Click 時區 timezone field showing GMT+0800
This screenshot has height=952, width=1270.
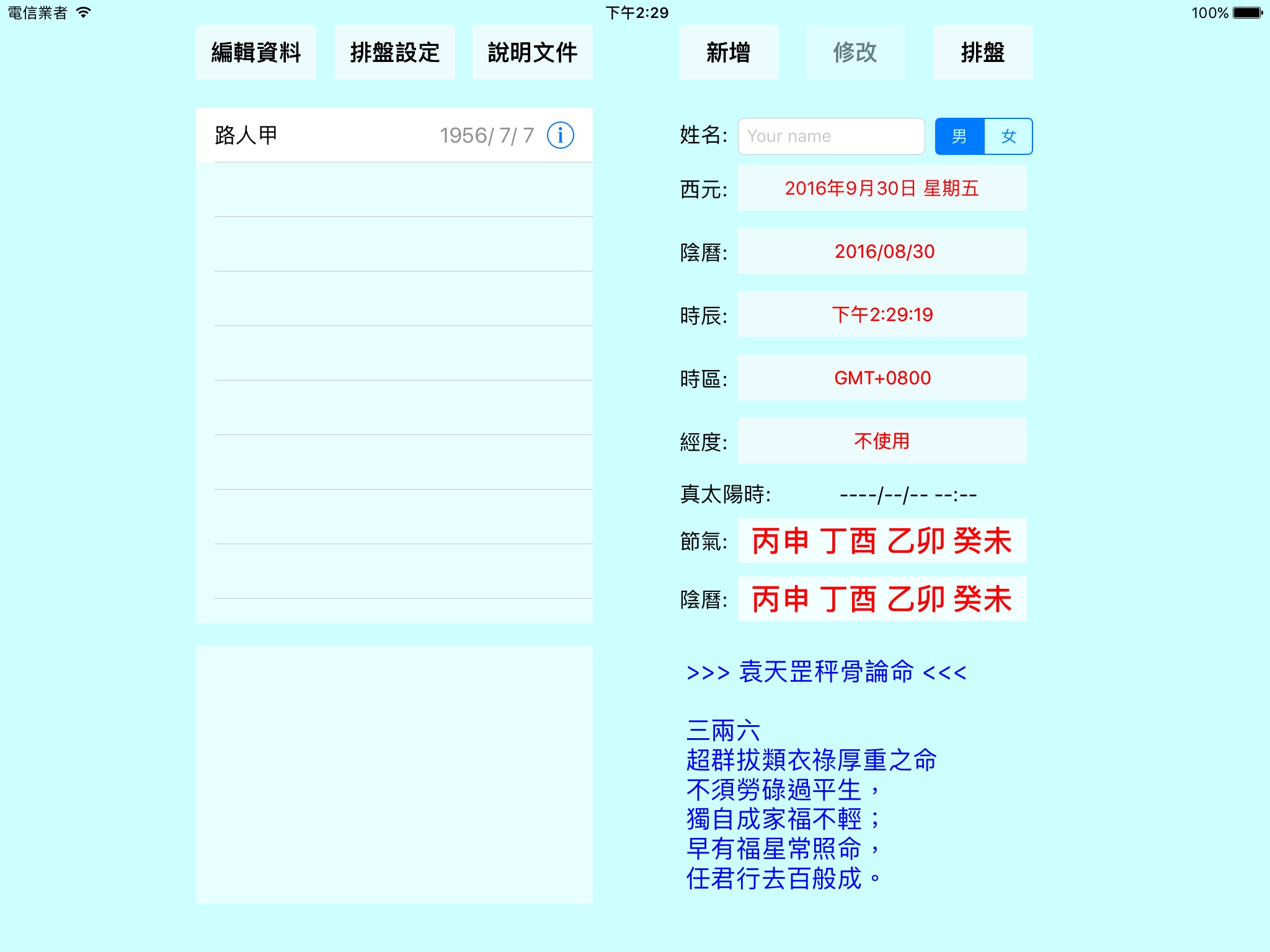(x=884, y=377)
